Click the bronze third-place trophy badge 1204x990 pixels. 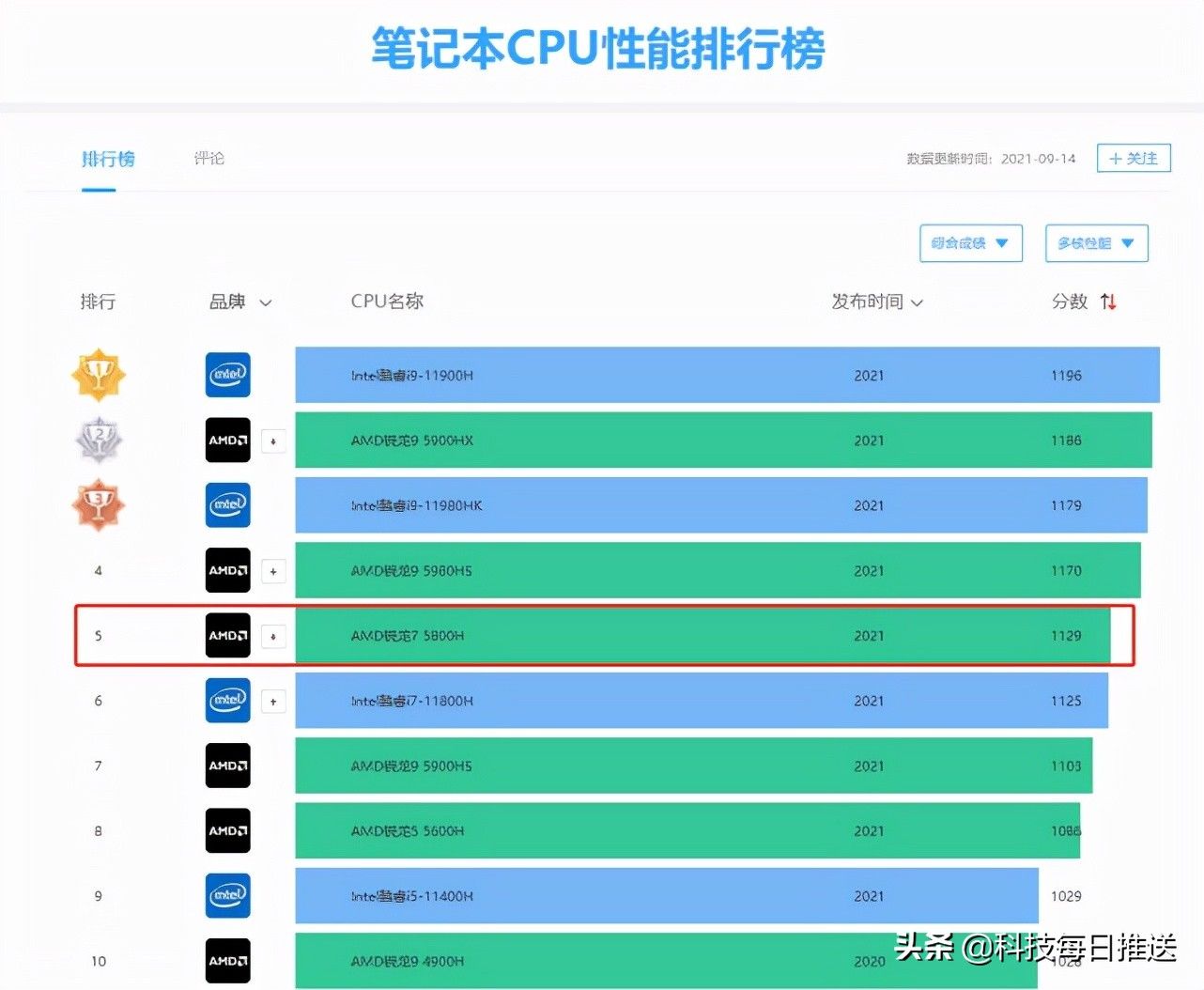tap(99, 505)
